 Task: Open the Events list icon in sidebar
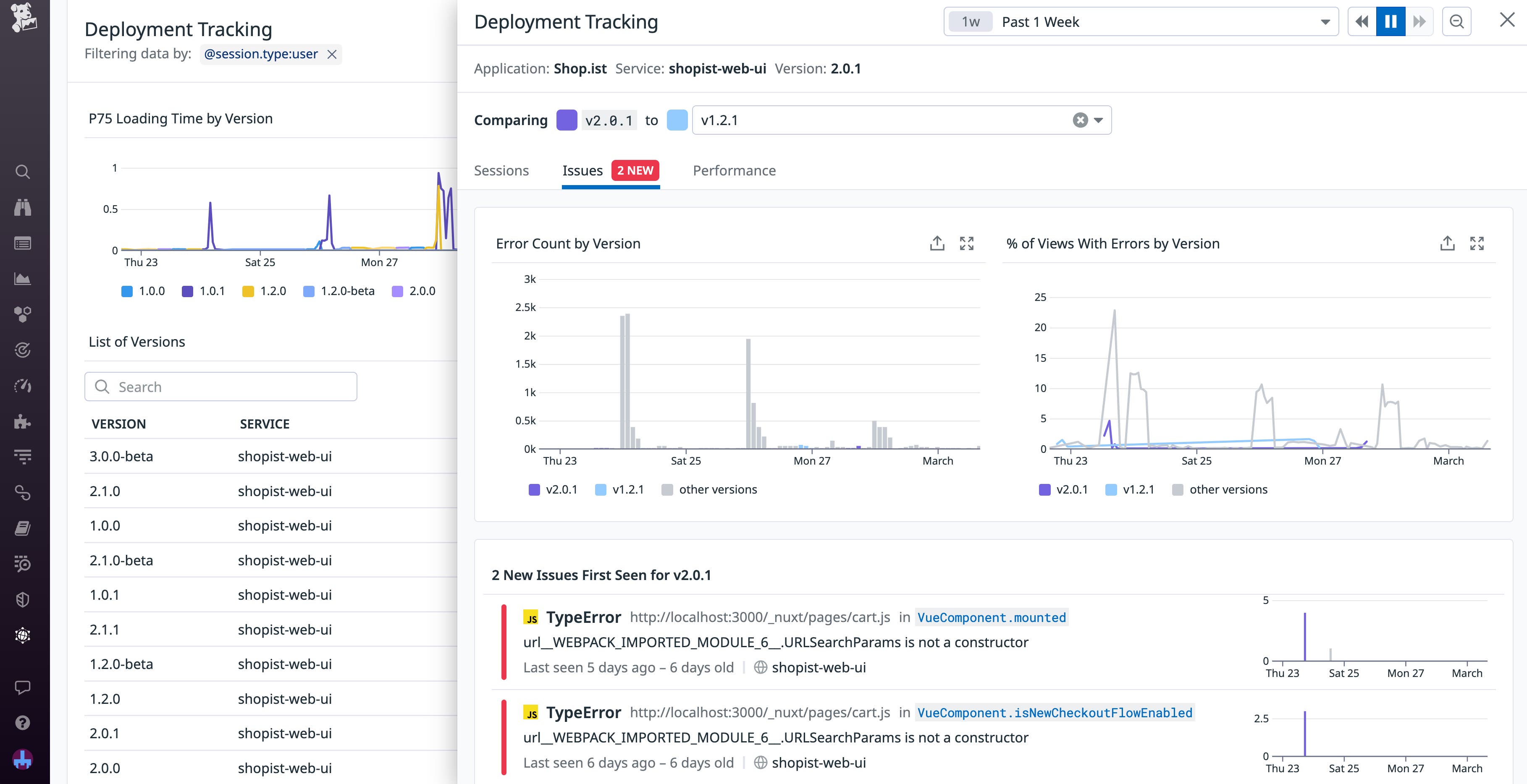(x=23, y=243)
